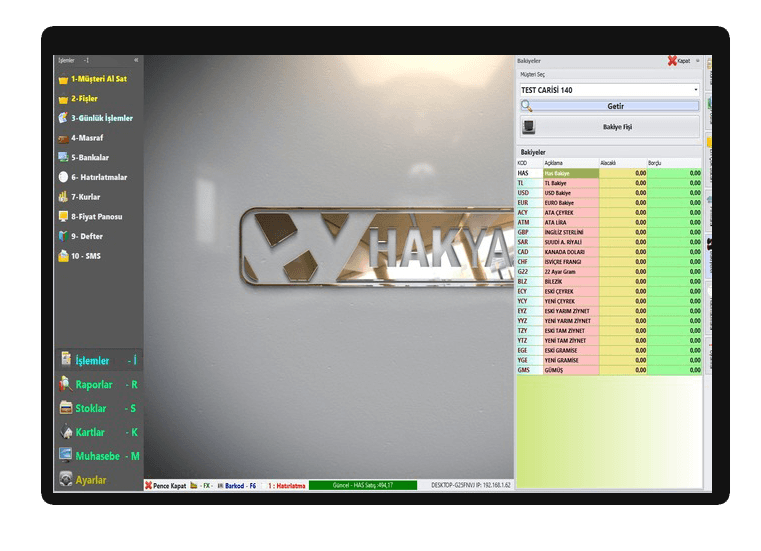Open the 4-Masraf wallet icon
Screen dimensions: 761x551
coord(63,138)
